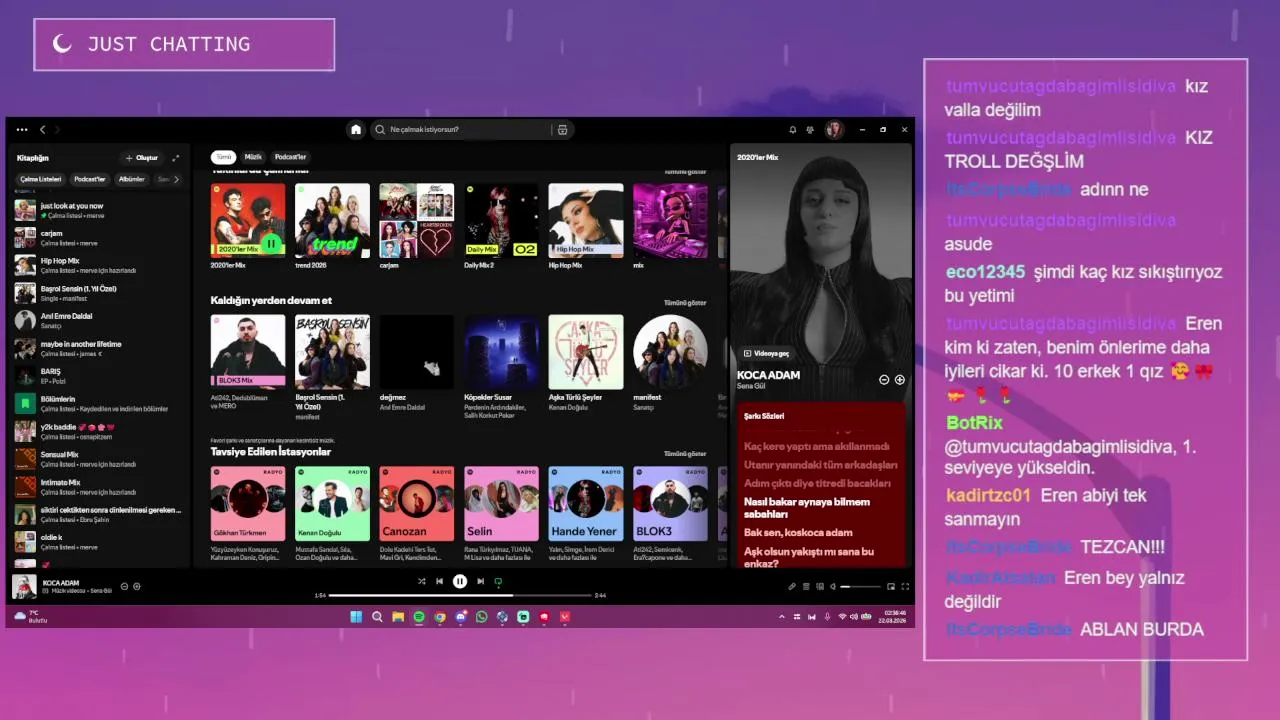Open 'just look at you now' playlist
This screenshot has height=720, width=1280.
point(100,210)
